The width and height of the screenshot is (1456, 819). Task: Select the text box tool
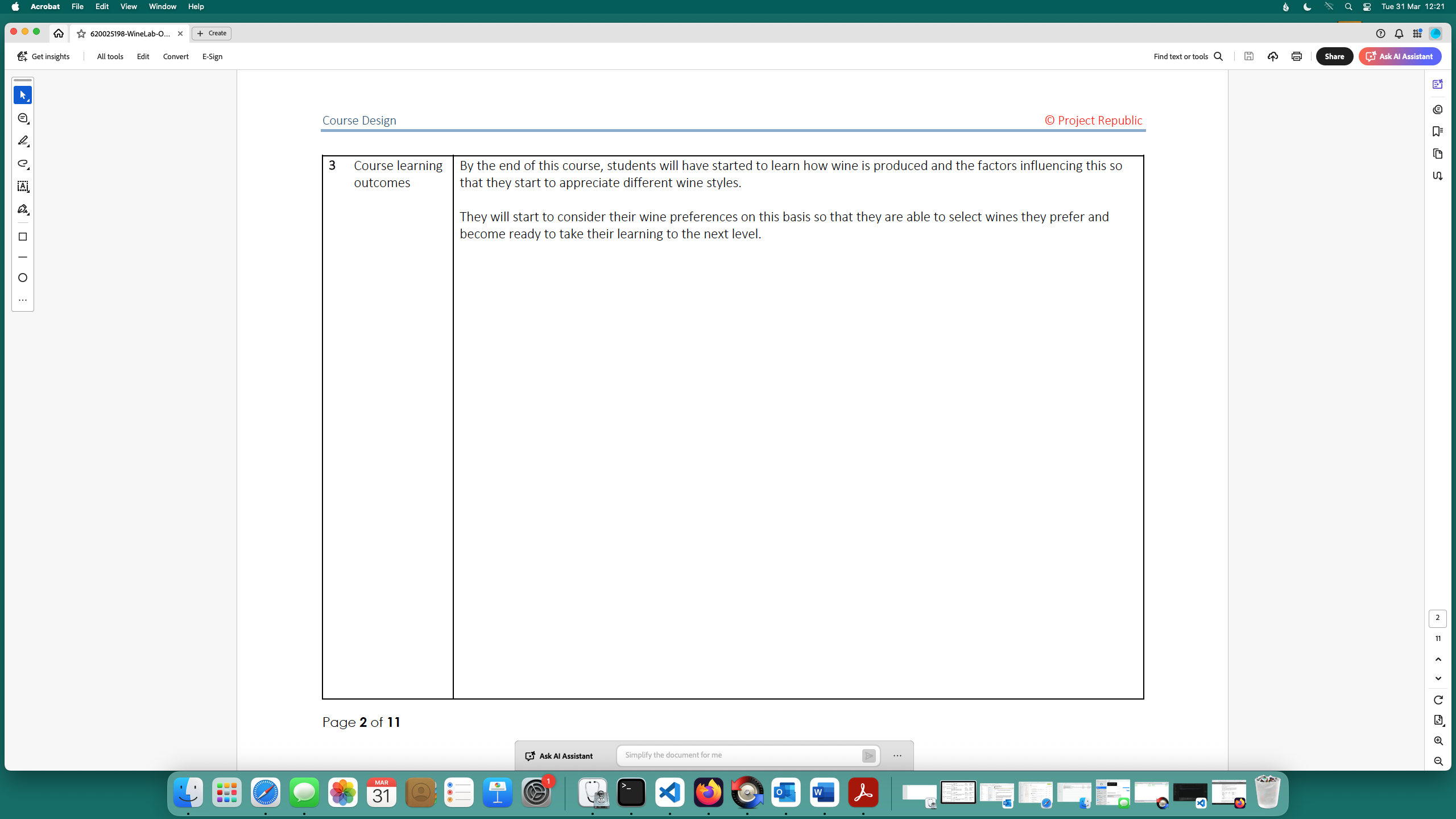point(23,187)
